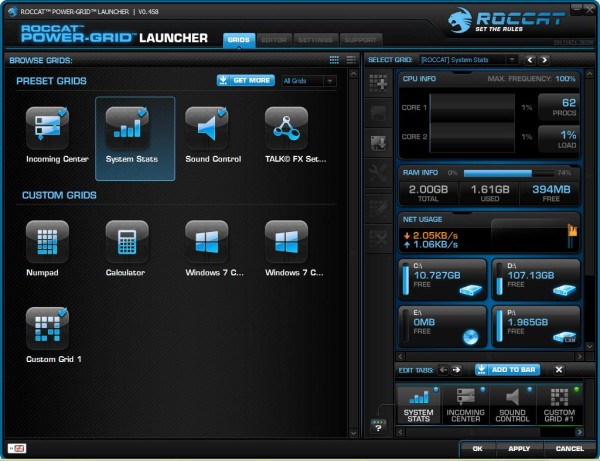Viewport: 600px width, 461px height.
Task: Click the Add to Bar button
Action: click(x=507, y=370)
